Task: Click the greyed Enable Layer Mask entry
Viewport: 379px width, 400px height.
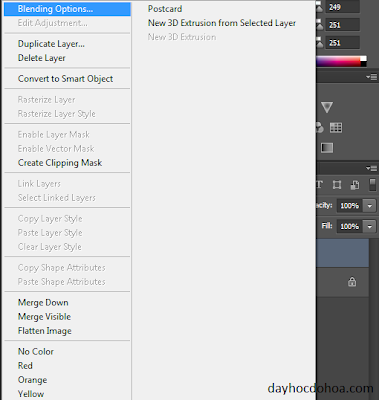Action: point(54,135)
